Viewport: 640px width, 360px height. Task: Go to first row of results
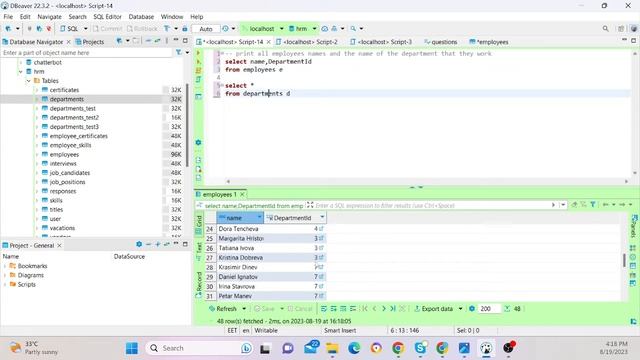click(365, 309)
